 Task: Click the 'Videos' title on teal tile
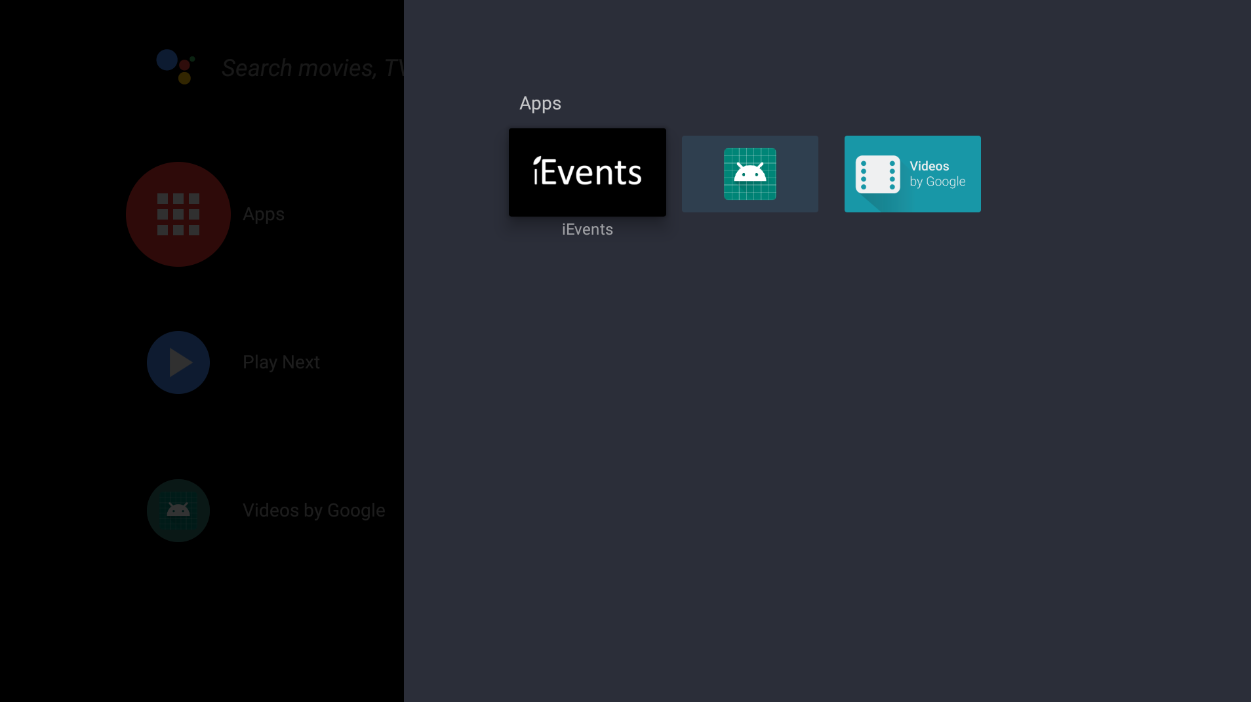click(929, 166)
